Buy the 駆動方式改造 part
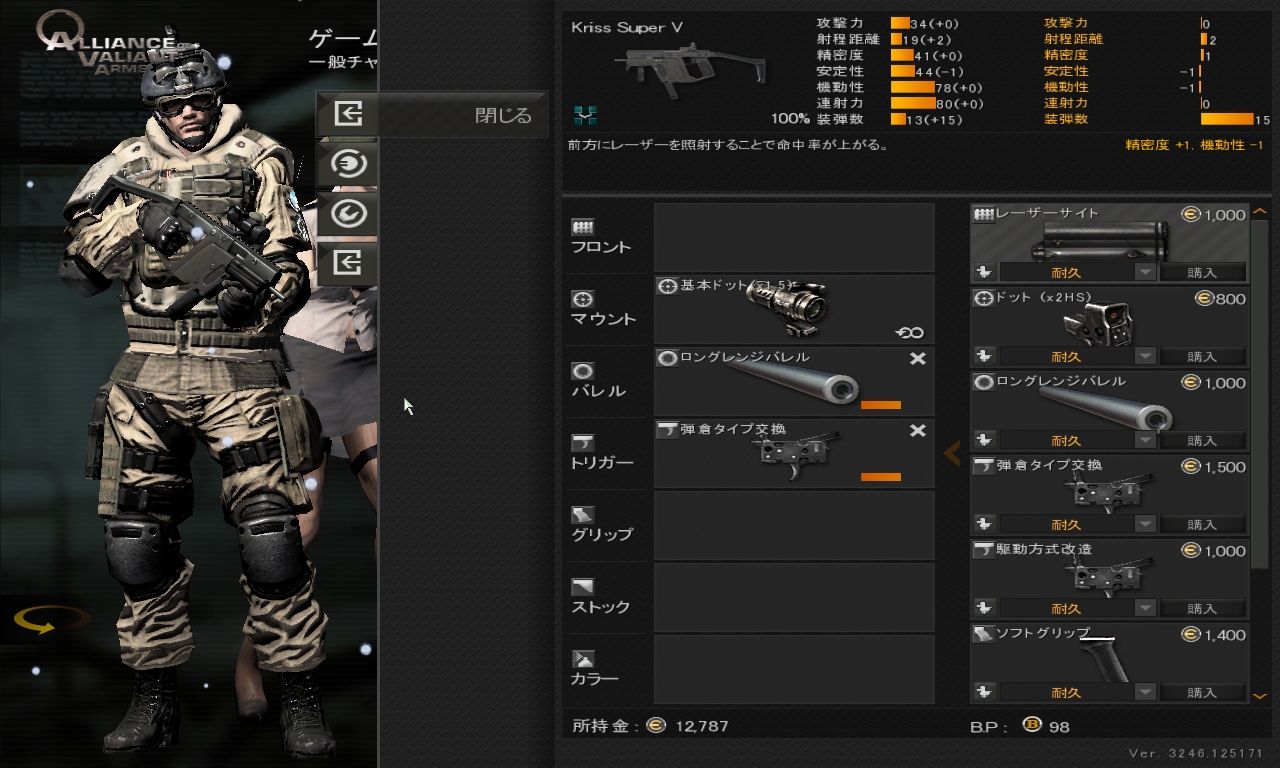1280x768 pixels. pos(1202,608)
